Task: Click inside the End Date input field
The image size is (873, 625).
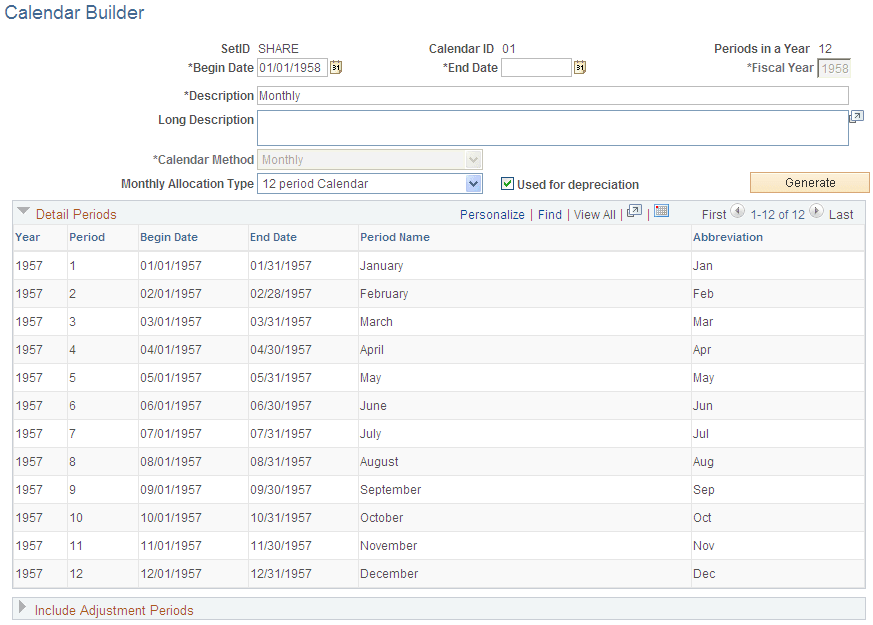Action: point(537,68)
